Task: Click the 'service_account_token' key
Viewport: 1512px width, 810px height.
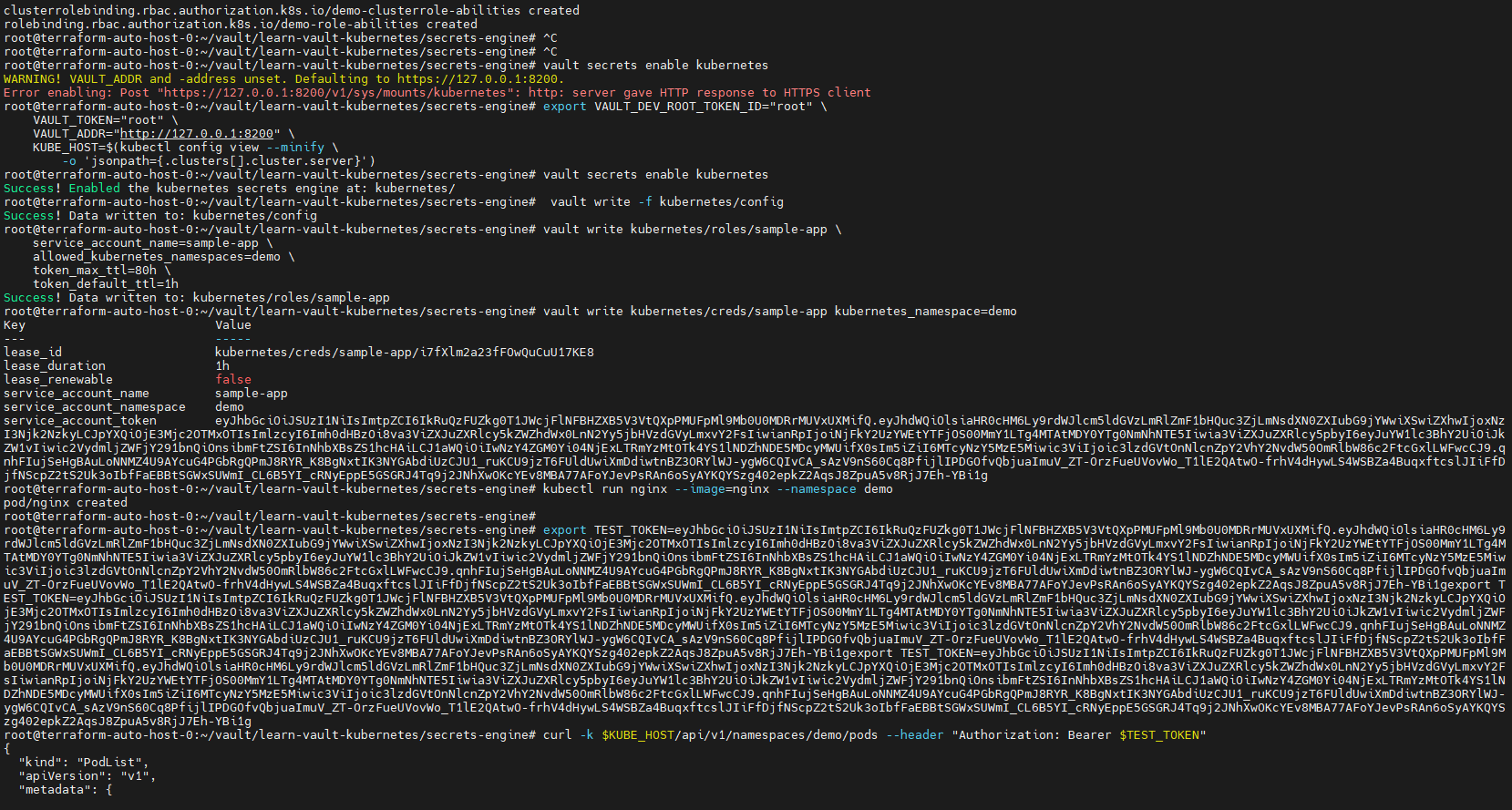Action: pyautogui.click(x=80, y=420)
